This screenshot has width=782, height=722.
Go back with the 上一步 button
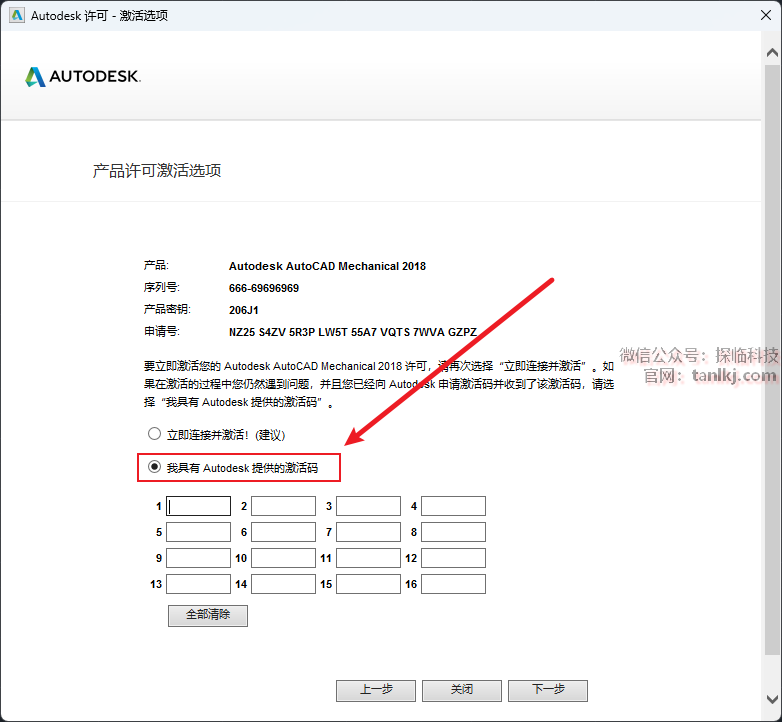(376, 690)
